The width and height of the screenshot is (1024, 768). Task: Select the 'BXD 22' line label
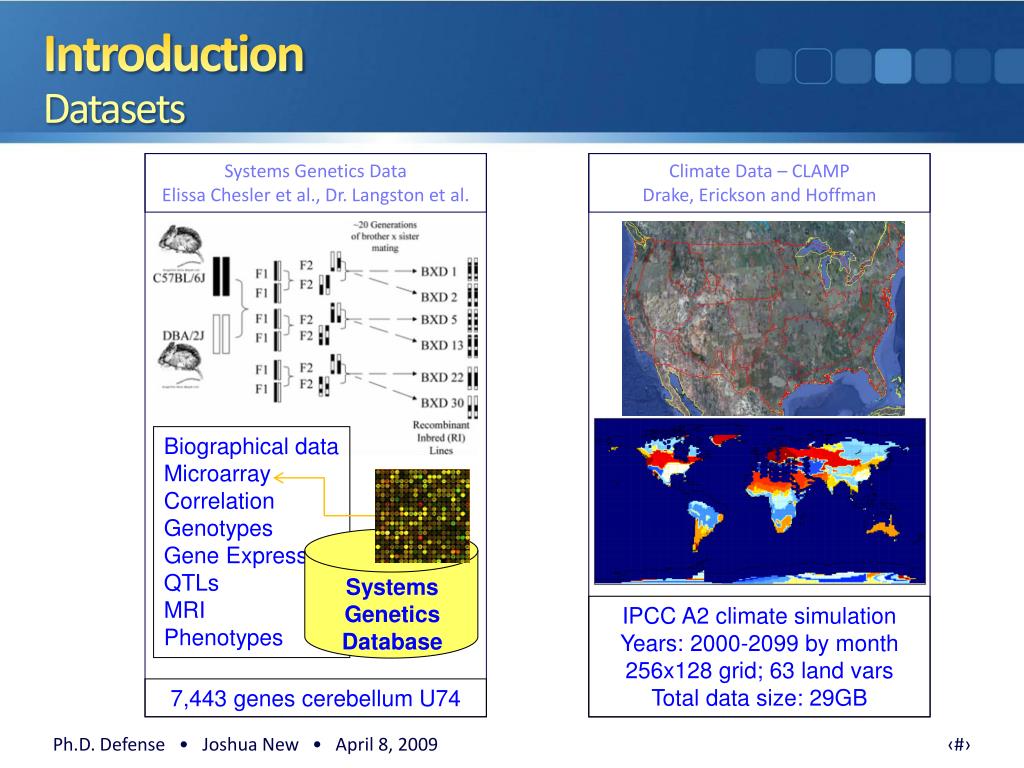tap(441, 377)
